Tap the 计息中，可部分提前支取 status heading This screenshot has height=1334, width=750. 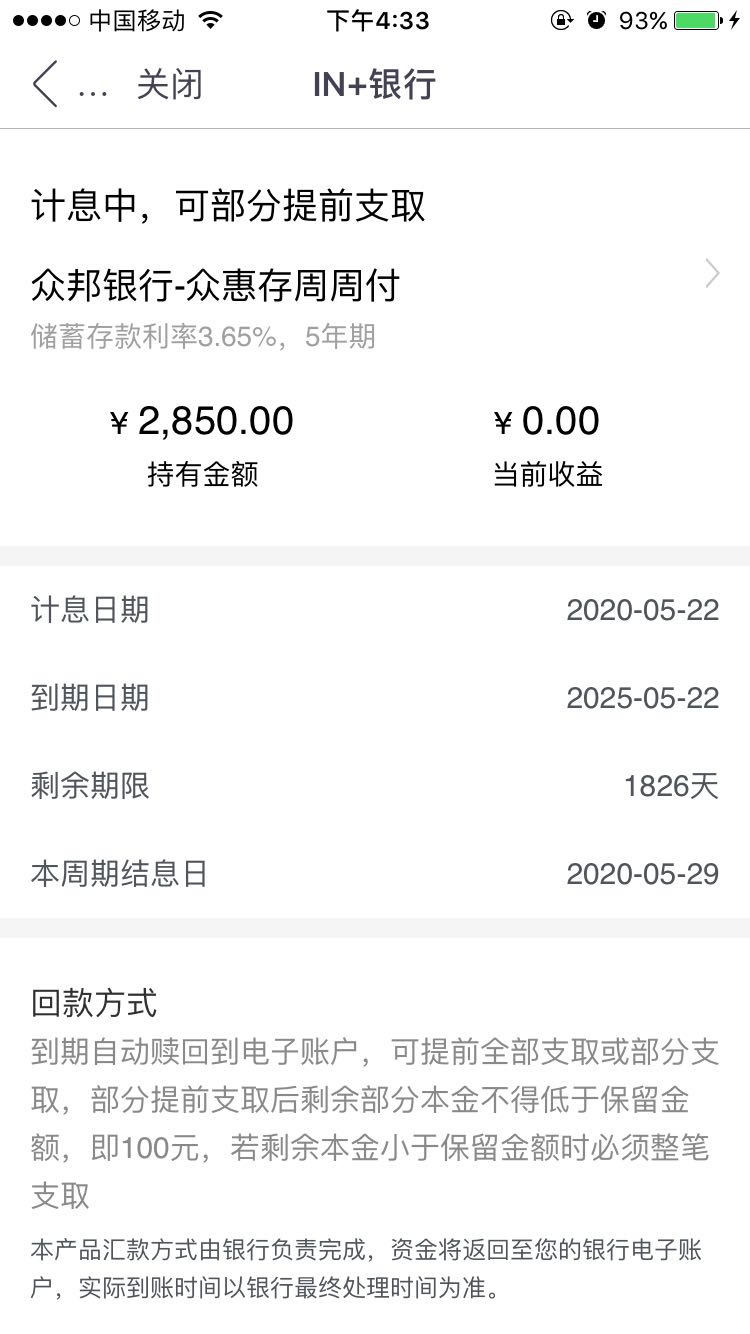pyautogui.click(x=229, y=206)
